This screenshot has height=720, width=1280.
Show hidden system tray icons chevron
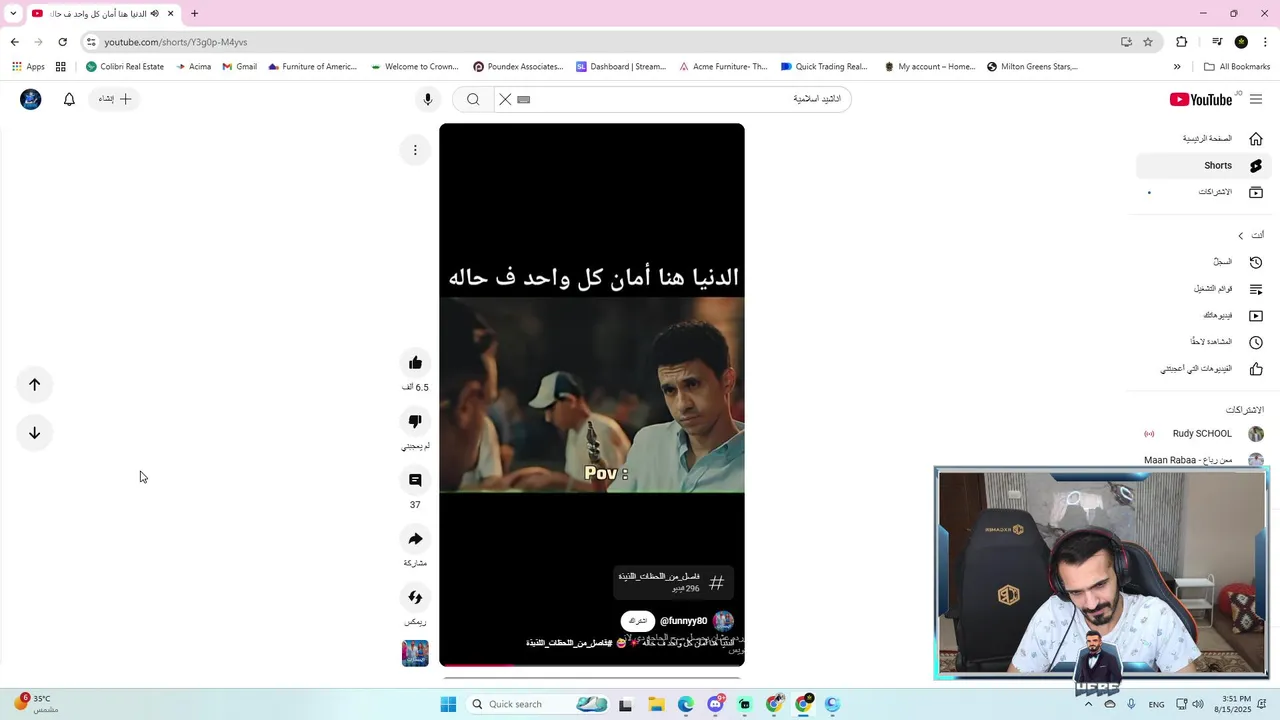[1088, 704]
